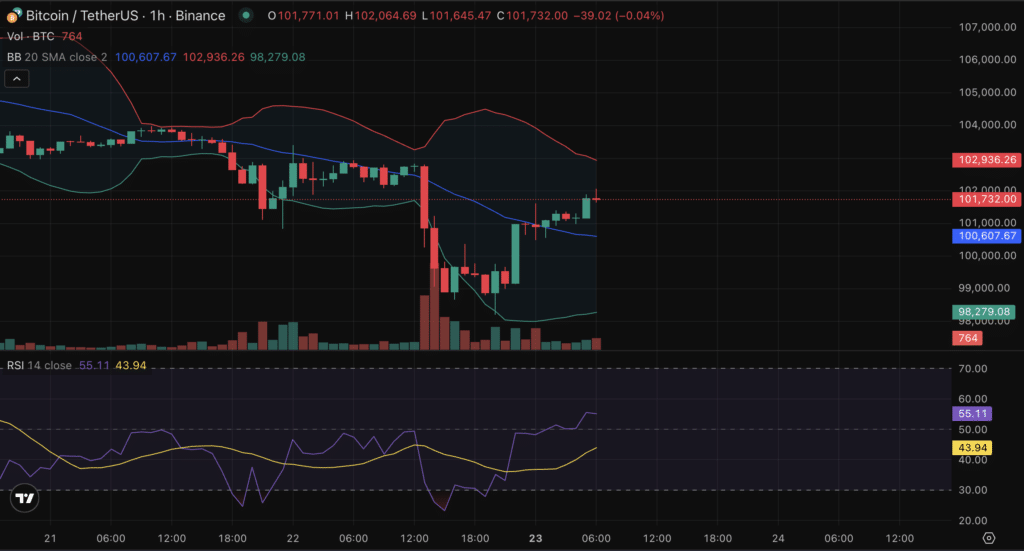Click the bold date 23 on time axis
The image size is (1024, 551).
pyautogui.click(x=536, y=539)
